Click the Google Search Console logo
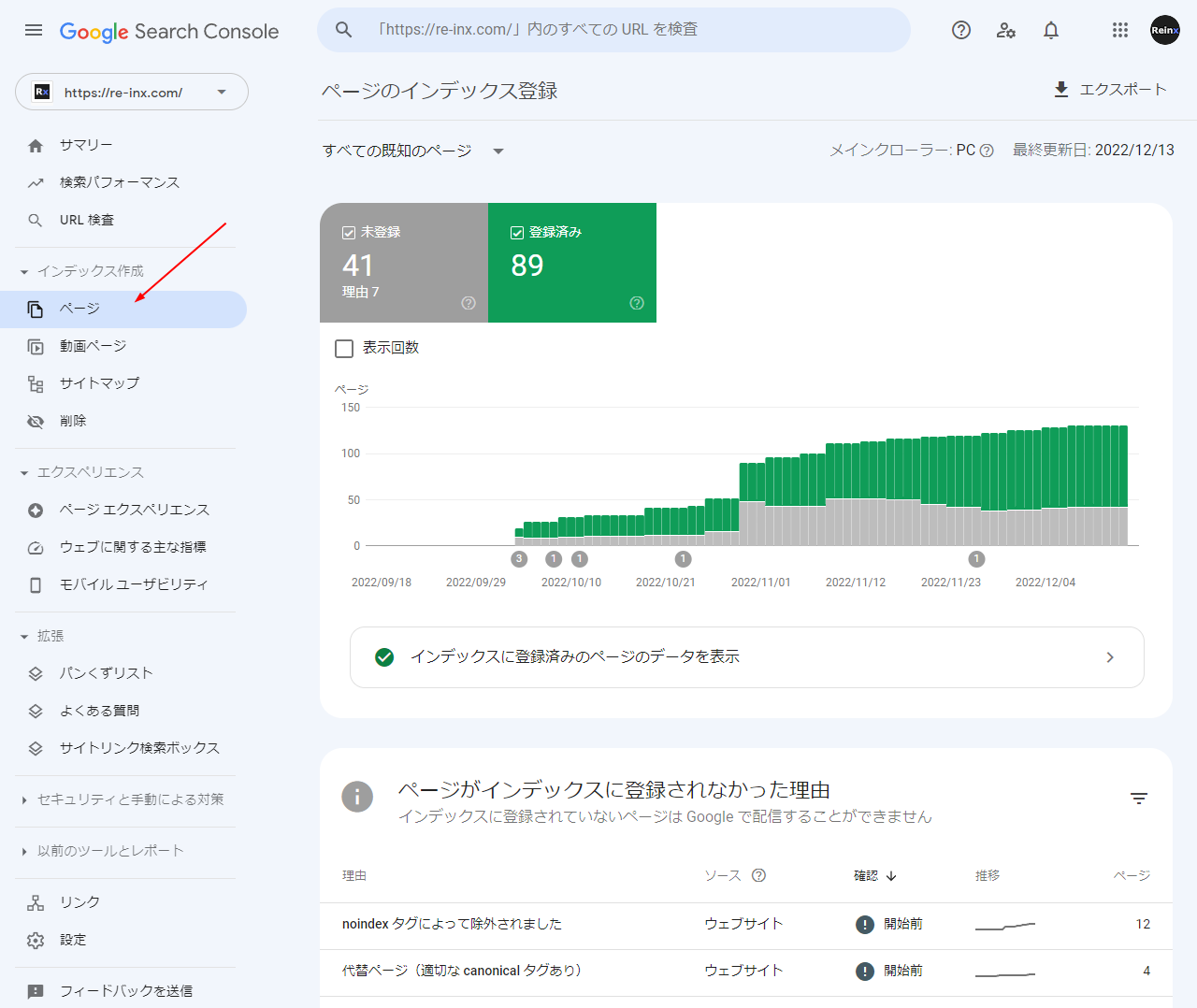Image resolution: width=1197 pixels, height=1008 pixels. 169,31
